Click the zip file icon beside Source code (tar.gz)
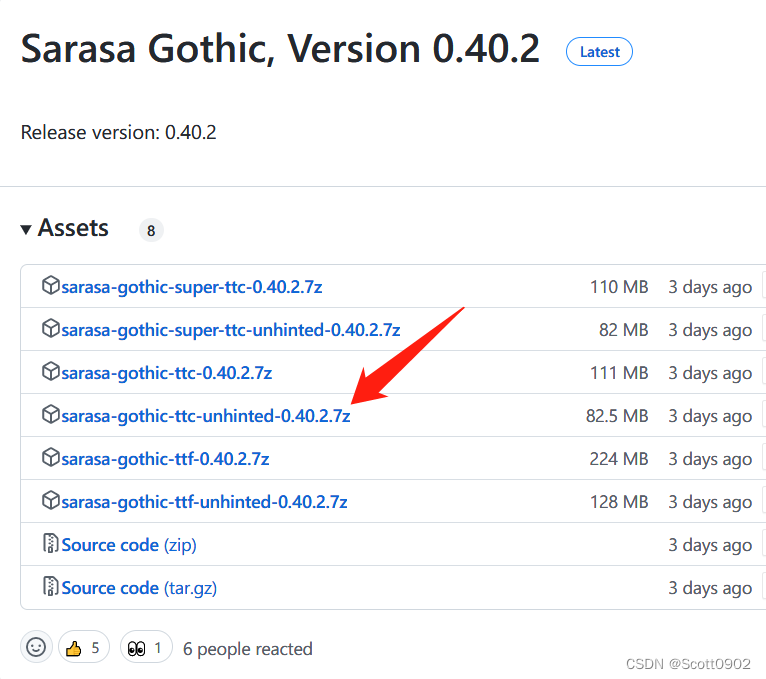The image size is (766, 679). (51, 586)
